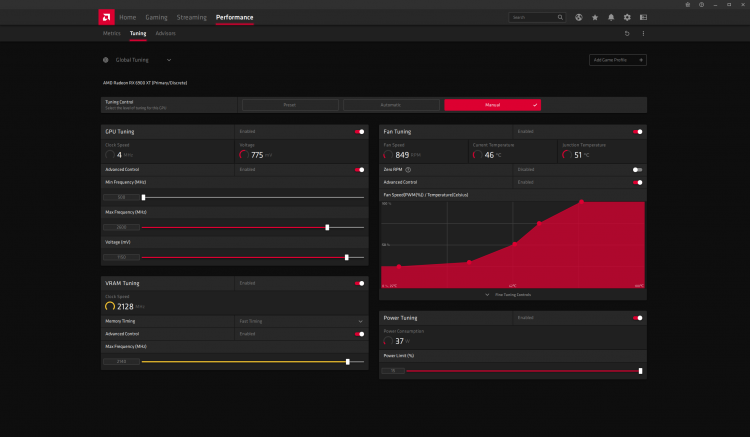This screenshot has width=750, height=437.
Task: Expand Fine Tuning Controls chevron
Action: pyautogui.click(x=488, y=295)
